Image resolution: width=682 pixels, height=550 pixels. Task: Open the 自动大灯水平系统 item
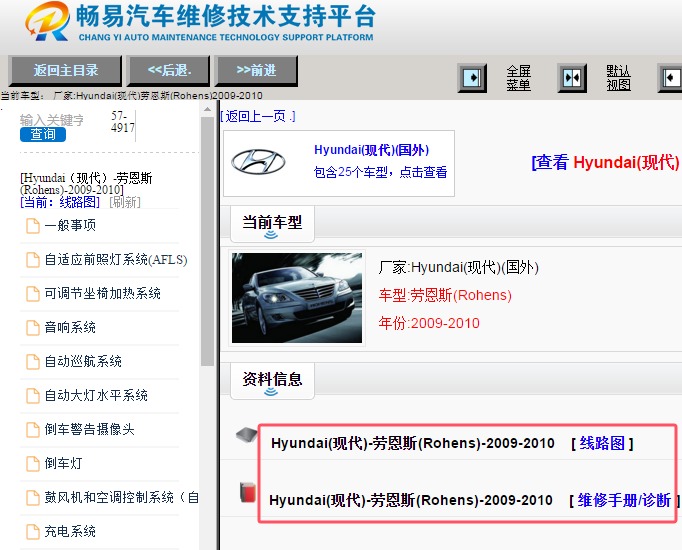tap(96, 395)
